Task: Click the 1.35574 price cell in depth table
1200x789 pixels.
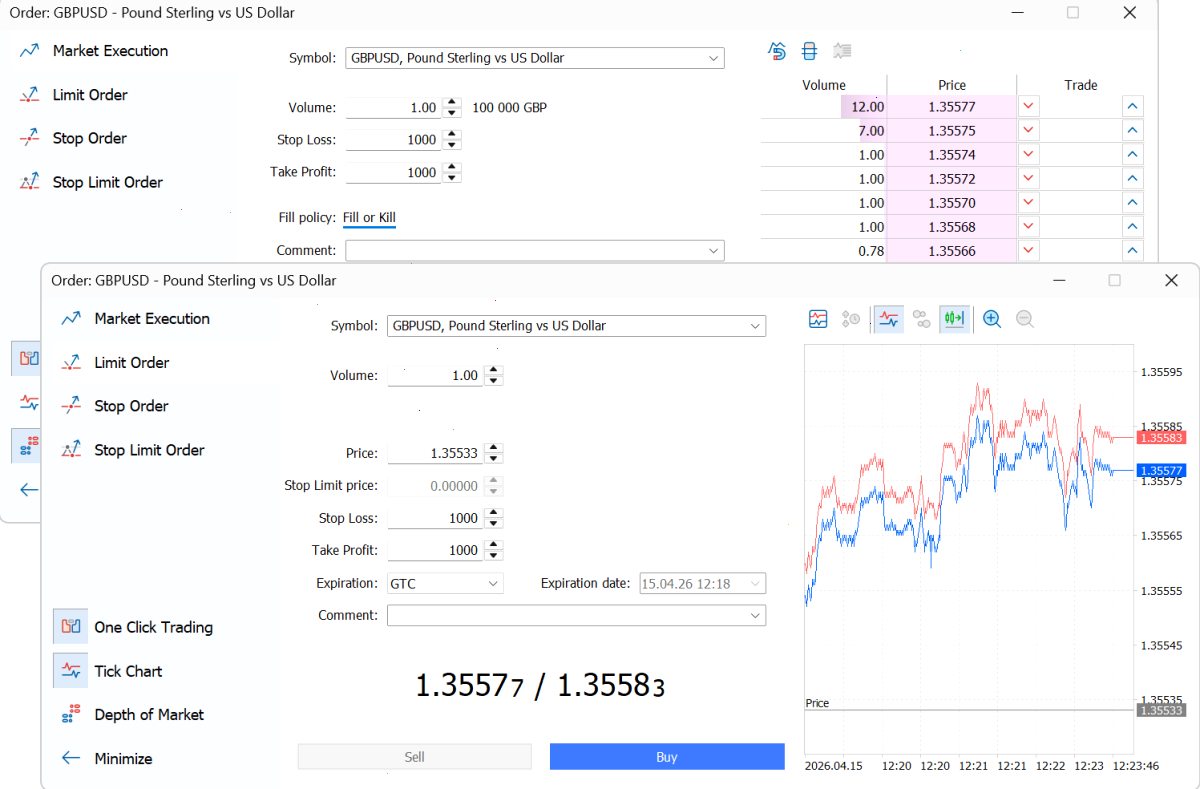Action: (x=952, y=155)
